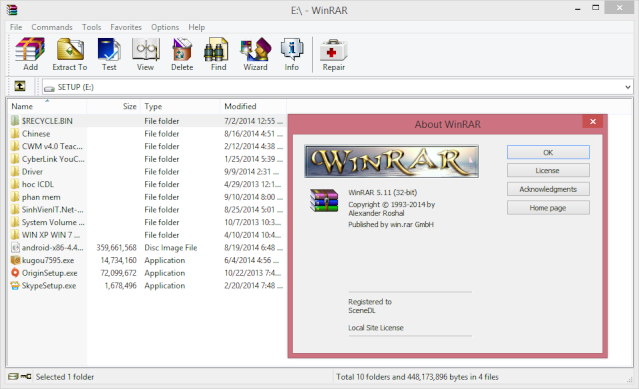Select the CWM v4.0 Teac... folder row
The width and height of the screenshot is (639, 389).
(147, 146)
